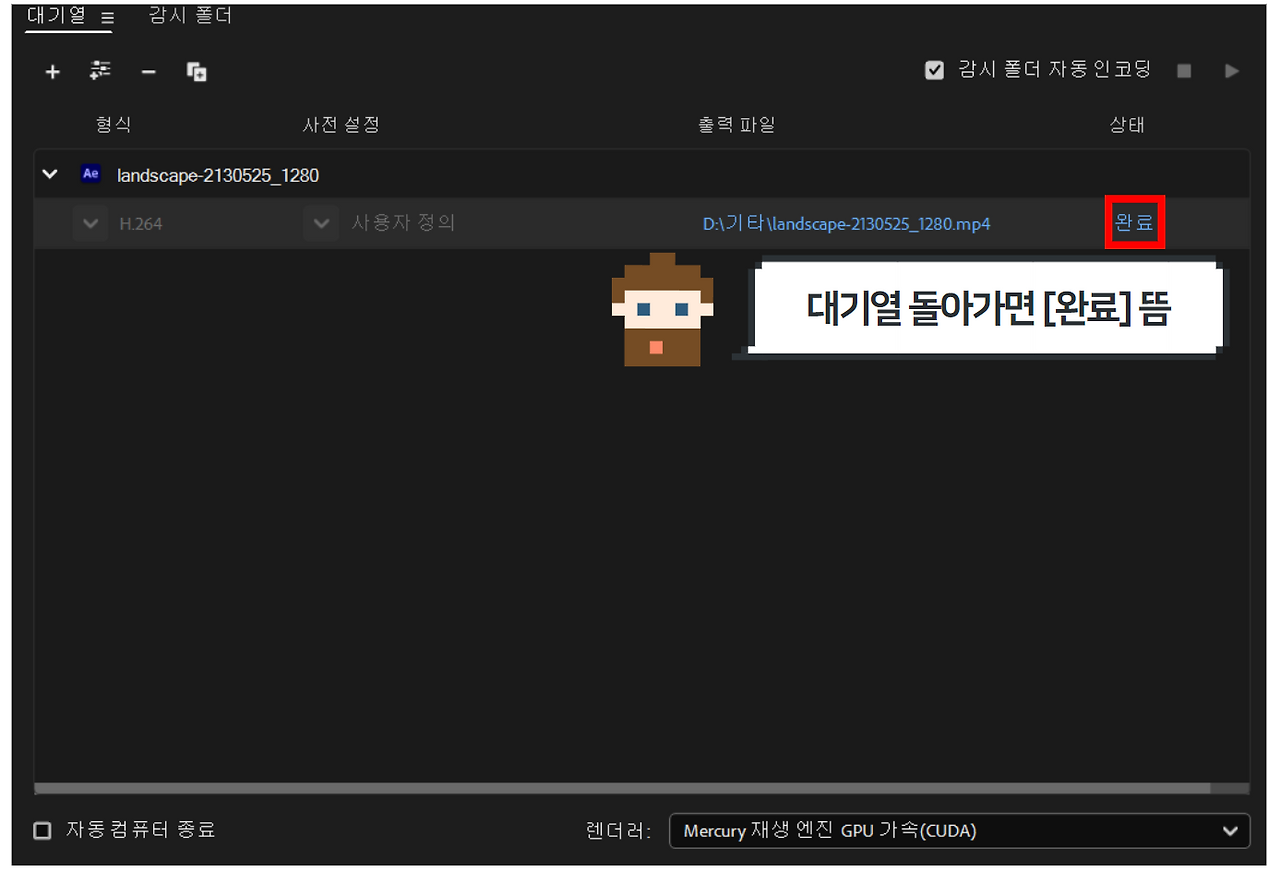Screen dimensions: 1280x884
Task: Click the Add Source plus icon
Action: coord(52,71)
